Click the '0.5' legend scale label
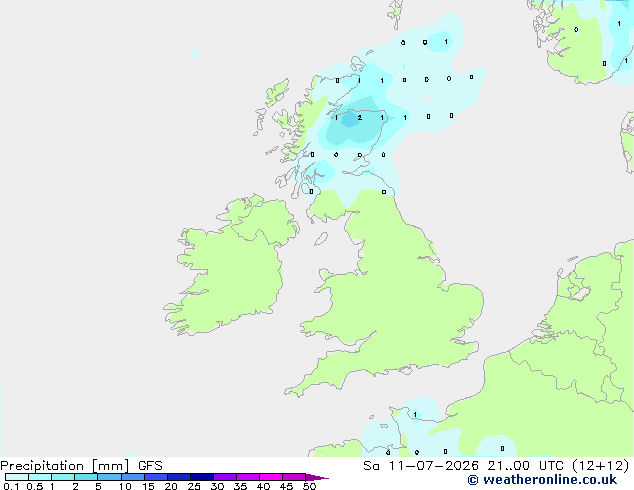 35,486
